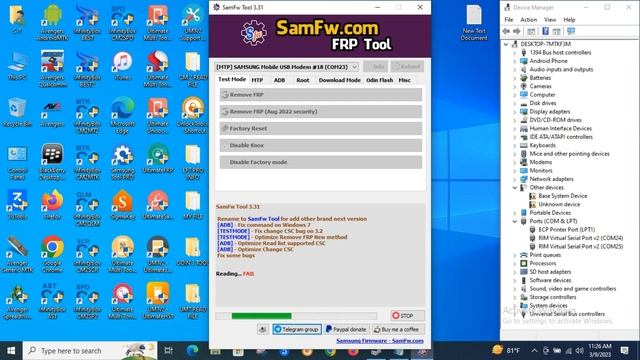Expand the Network adapters node
Viewport: 640px width, 360px height.
(515, 179)
